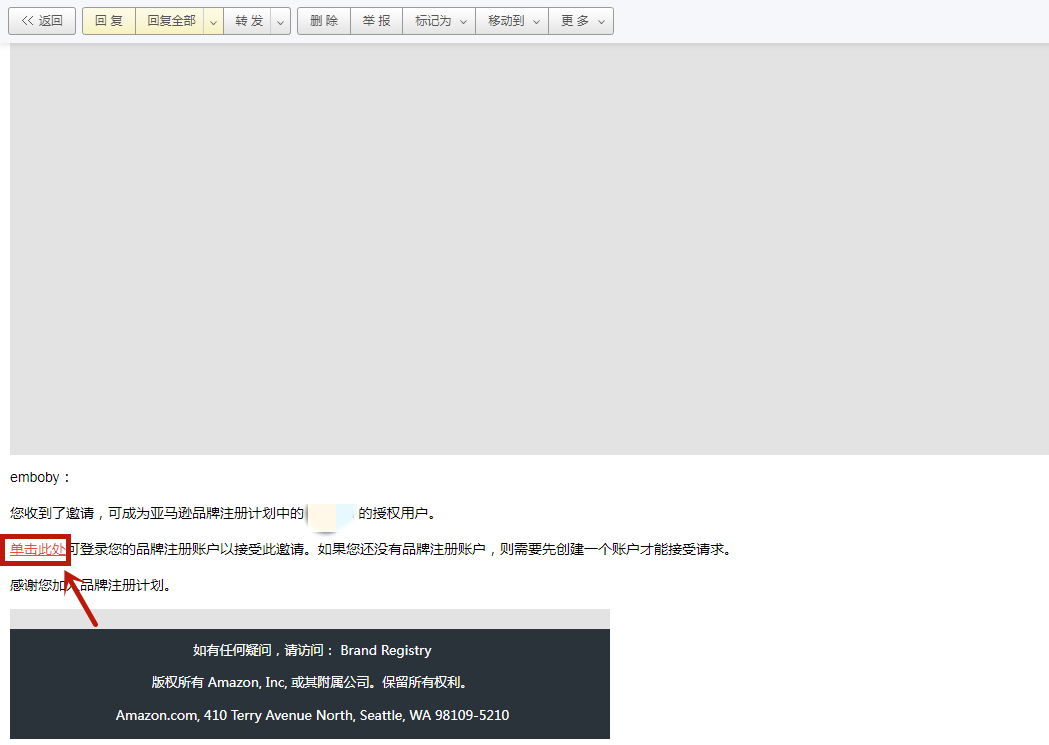Click the Amazon Seattle address line

(x=310, y=715)
